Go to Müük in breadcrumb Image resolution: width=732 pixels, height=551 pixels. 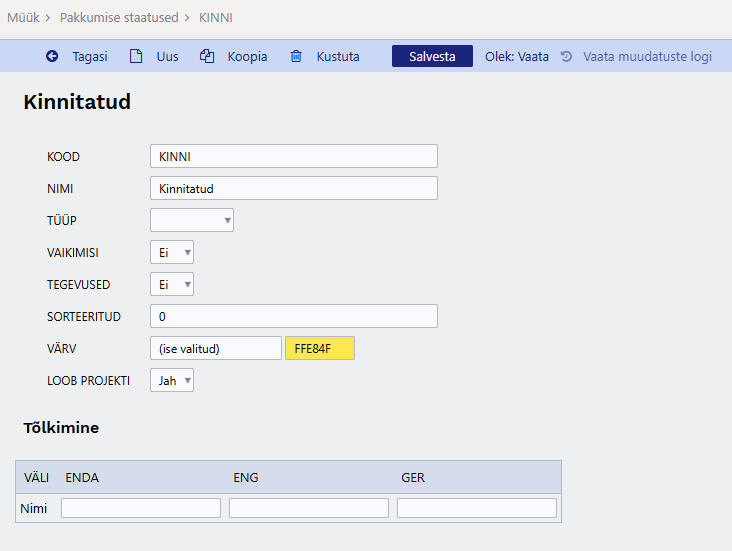tap(23, 18)
